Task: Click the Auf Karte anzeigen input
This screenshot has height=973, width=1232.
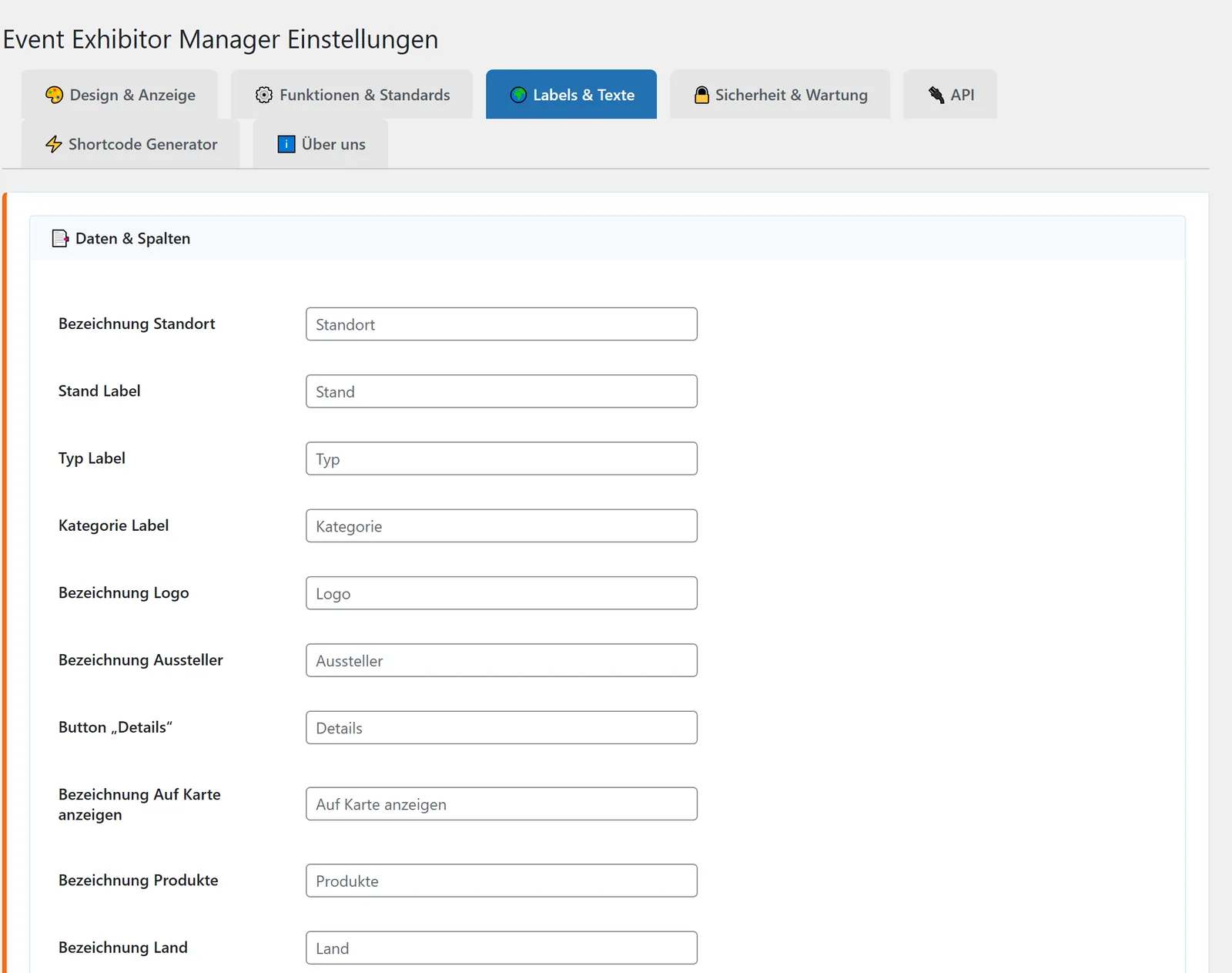Action: pyautogui.click(x=501, y=804)
